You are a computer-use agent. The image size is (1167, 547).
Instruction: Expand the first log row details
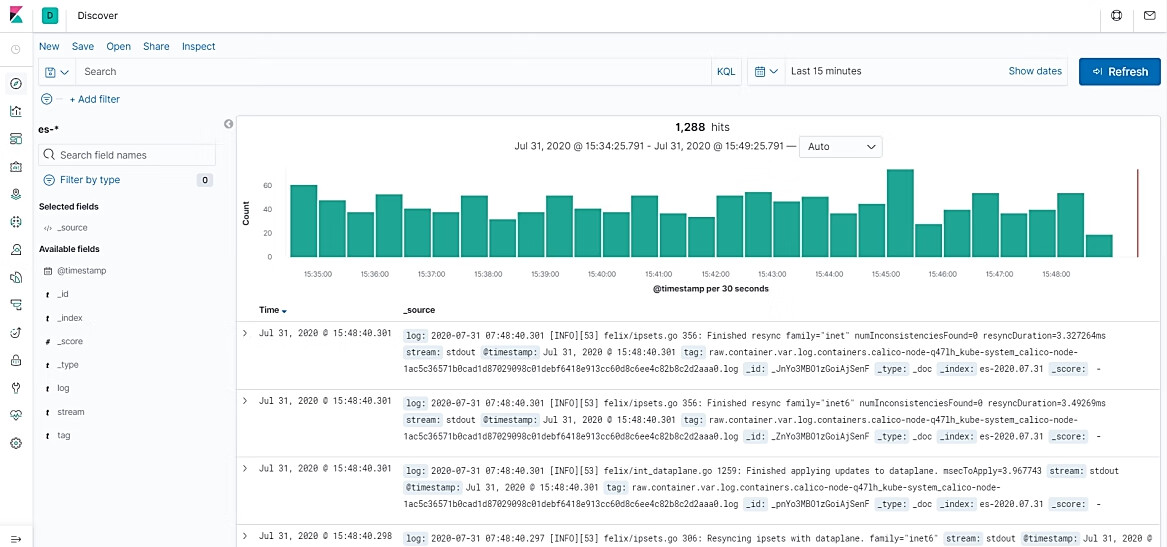pyautogui.click(x=245, y=332)
